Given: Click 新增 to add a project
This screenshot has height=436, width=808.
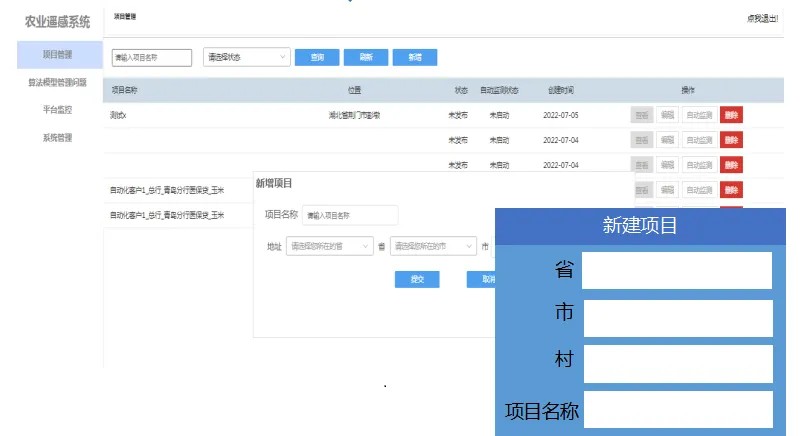Looking at the screenshot, I should 414,57.
